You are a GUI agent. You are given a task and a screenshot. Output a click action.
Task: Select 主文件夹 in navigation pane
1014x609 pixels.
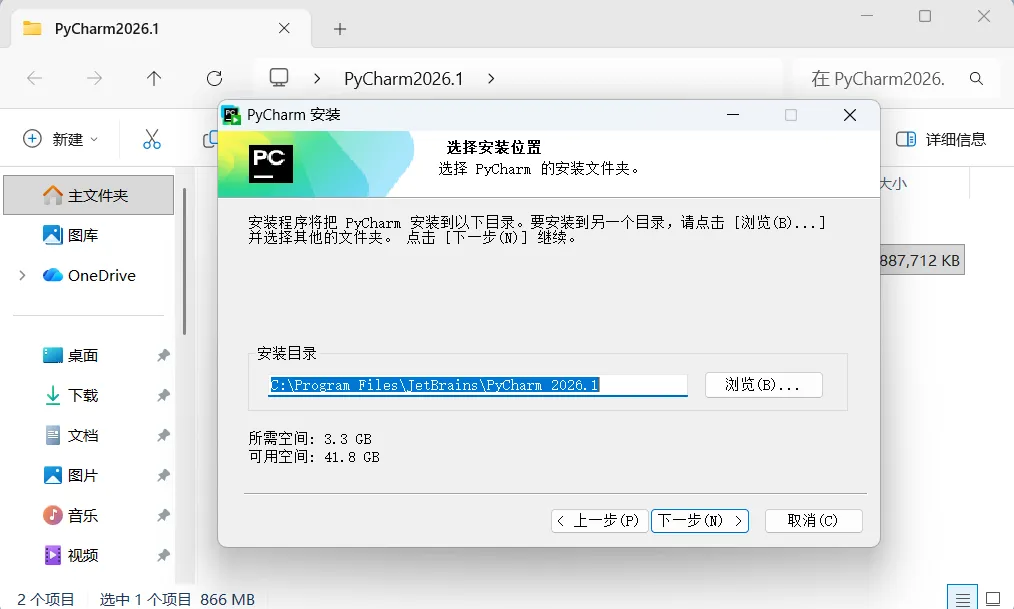89,195
